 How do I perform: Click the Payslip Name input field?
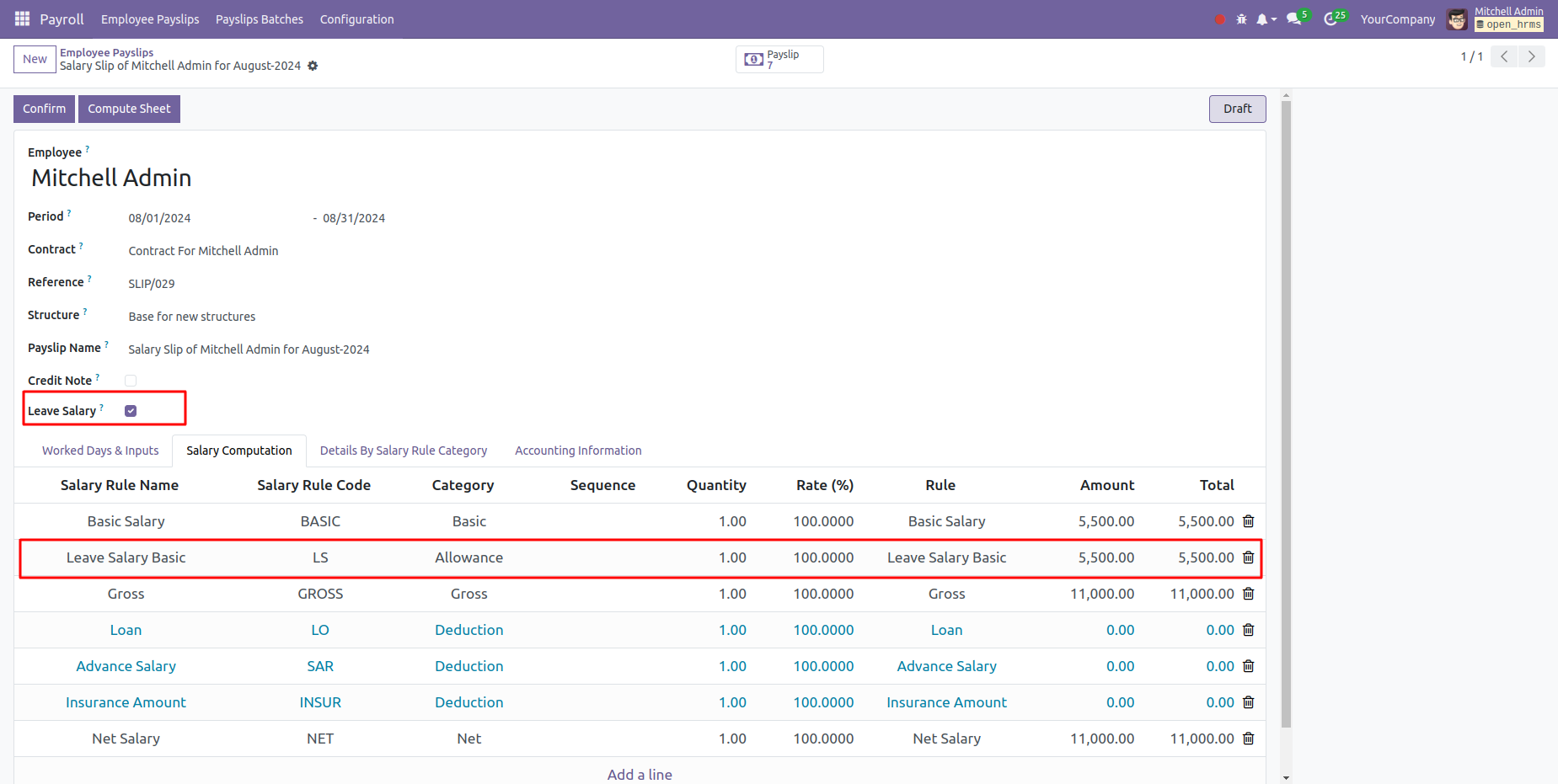pos(337,349)
